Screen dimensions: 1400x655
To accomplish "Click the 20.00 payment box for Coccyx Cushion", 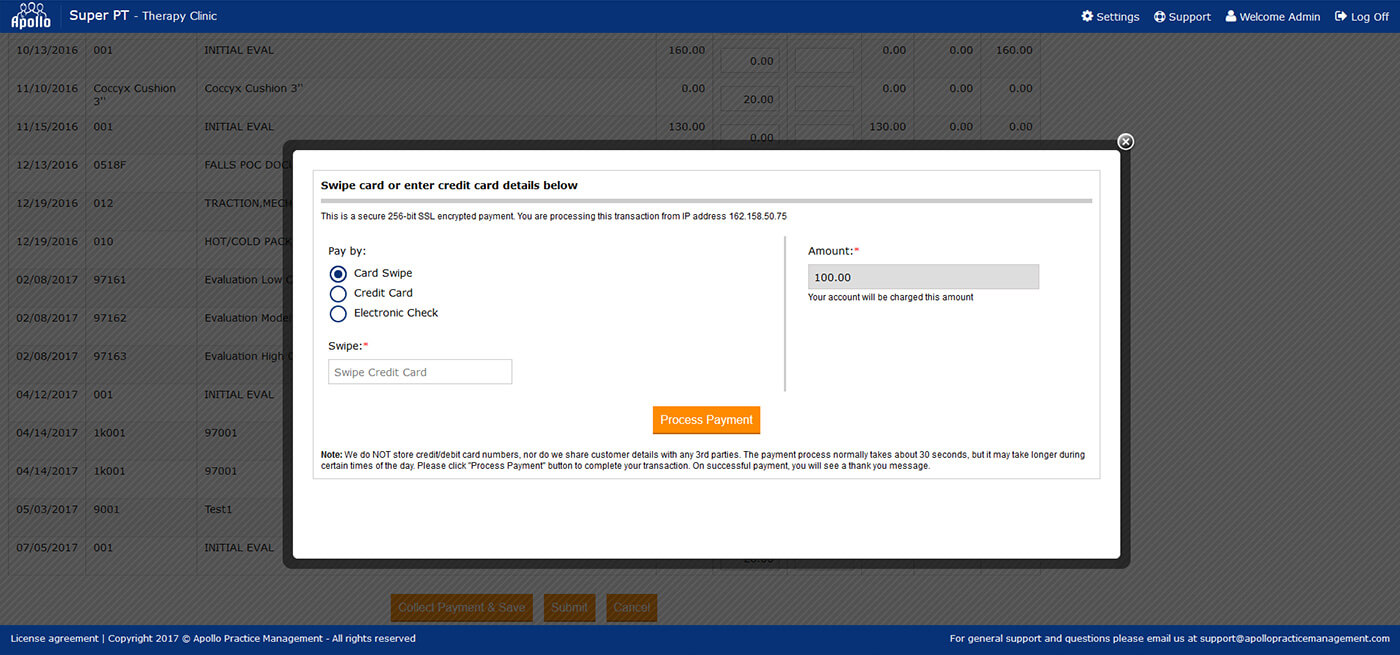I will 749,99.
